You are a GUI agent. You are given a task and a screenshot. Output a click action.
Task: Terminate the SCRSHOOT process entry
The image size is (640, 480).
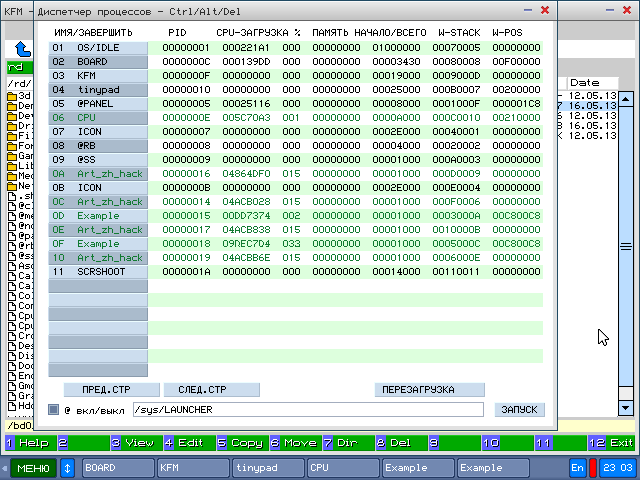(98, 271)
